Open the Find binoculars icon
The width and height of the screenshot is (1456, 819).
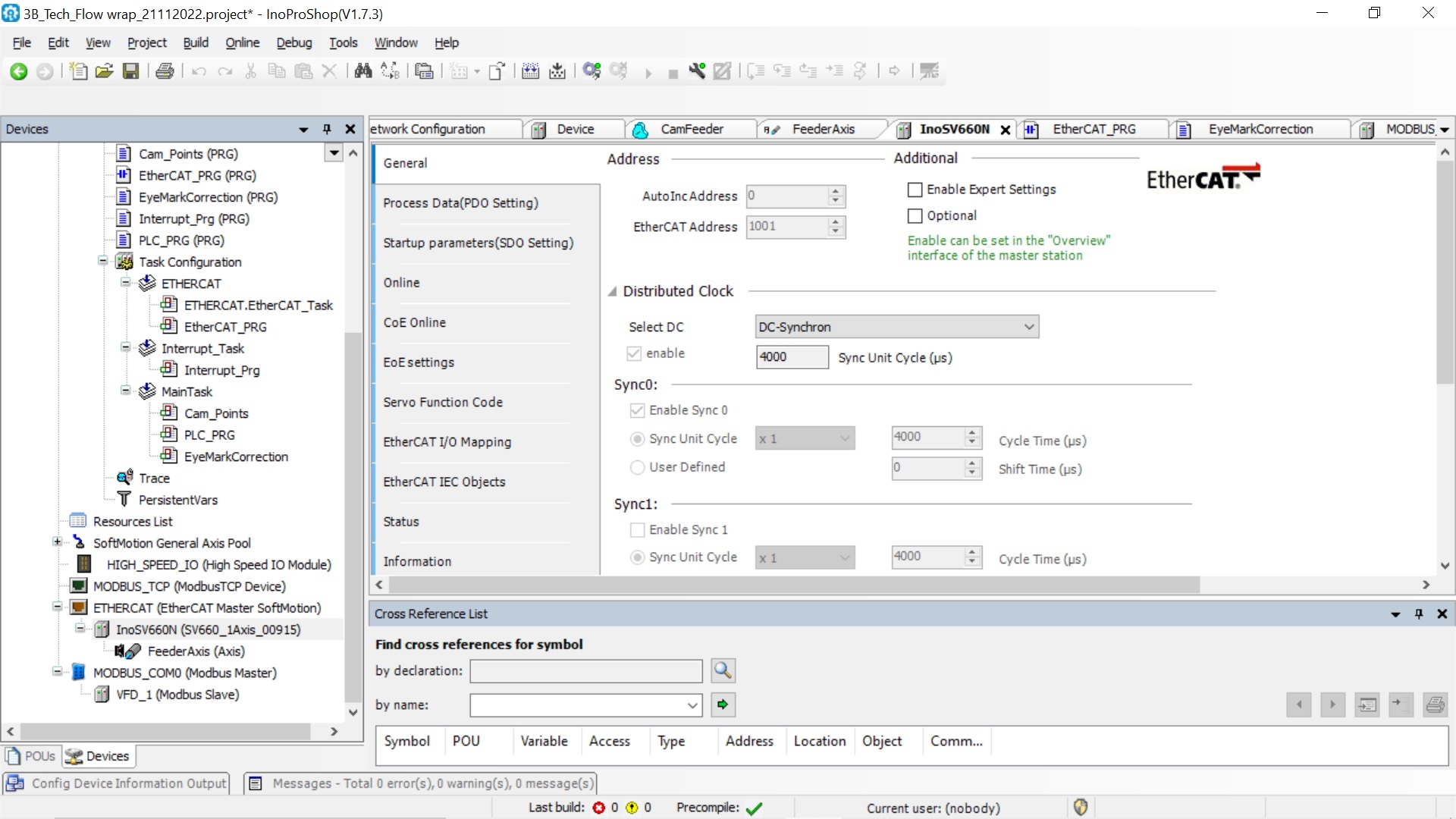click(x=363, y=71)
